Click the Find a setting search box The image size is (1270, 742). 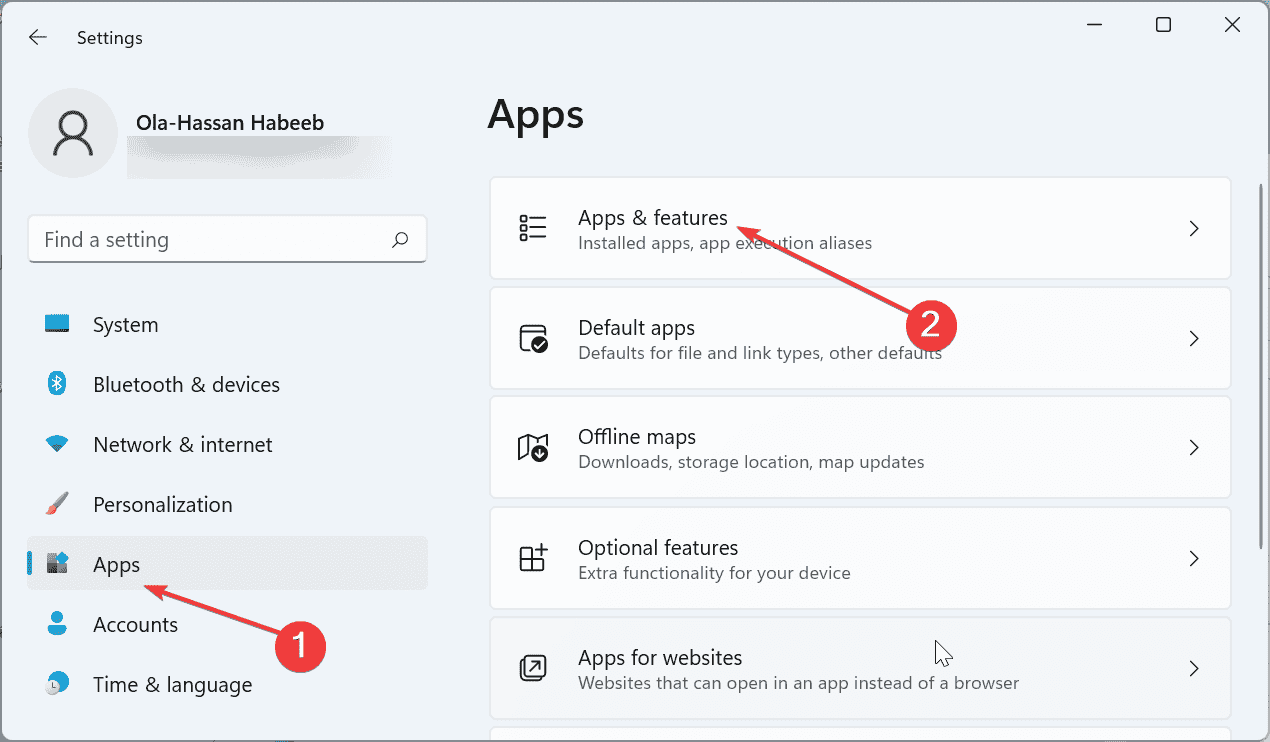[x=200, y=239]
